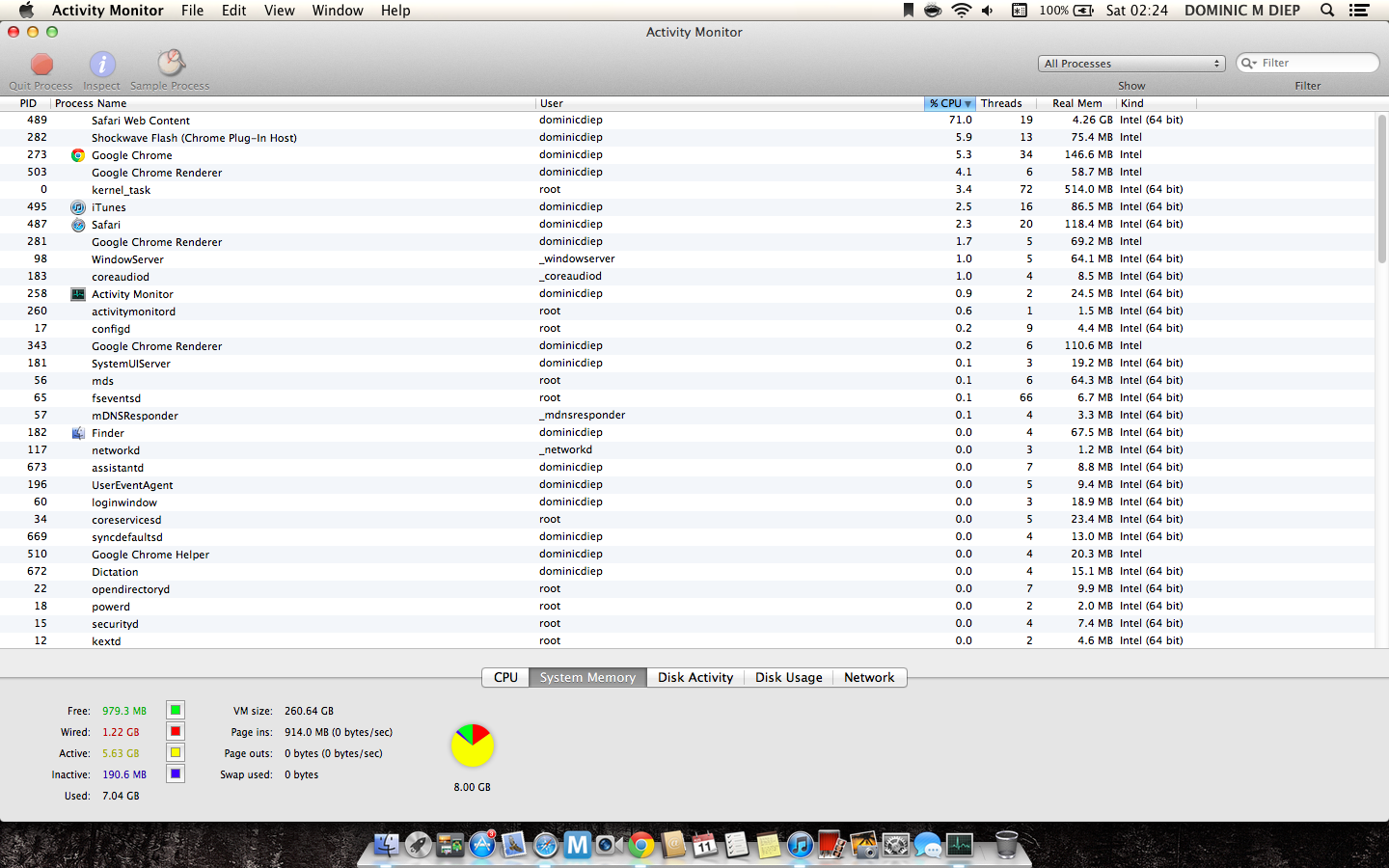Screen dimensions: 1389x868
Task: Click the process list vertical scrollbar
Action: [1381, 188]
